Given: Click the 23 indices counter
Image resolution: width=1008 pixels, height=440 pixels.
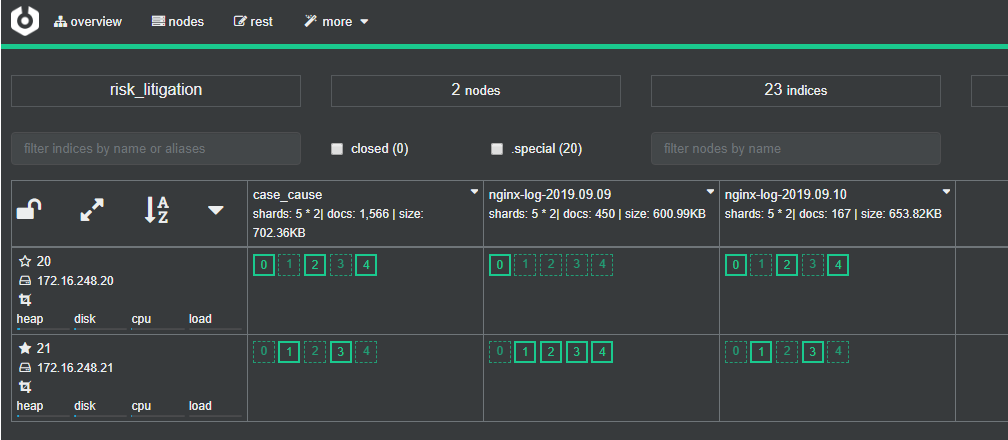Looking at the screenshot, I should (x=796, y=91).
